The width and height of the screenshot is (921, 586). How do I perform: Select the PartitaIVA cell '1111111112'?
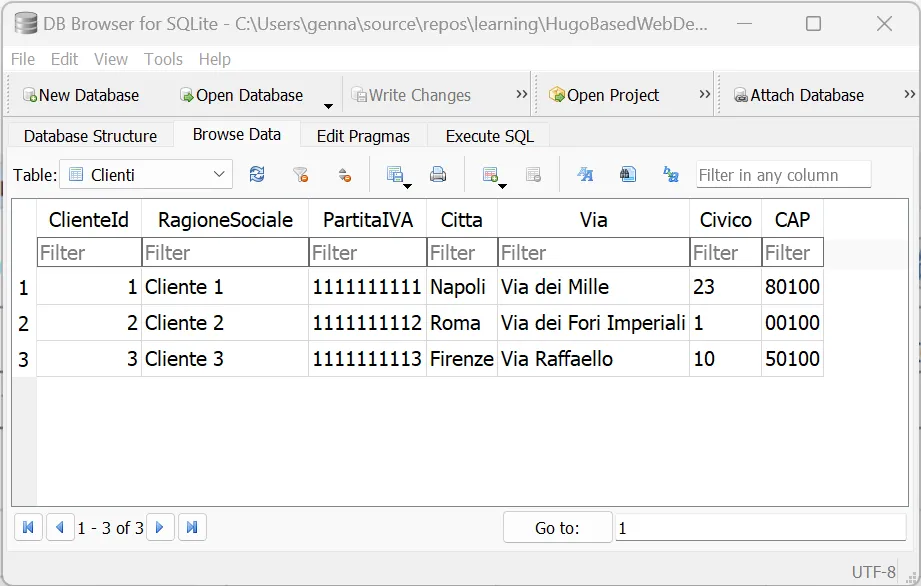368,323
